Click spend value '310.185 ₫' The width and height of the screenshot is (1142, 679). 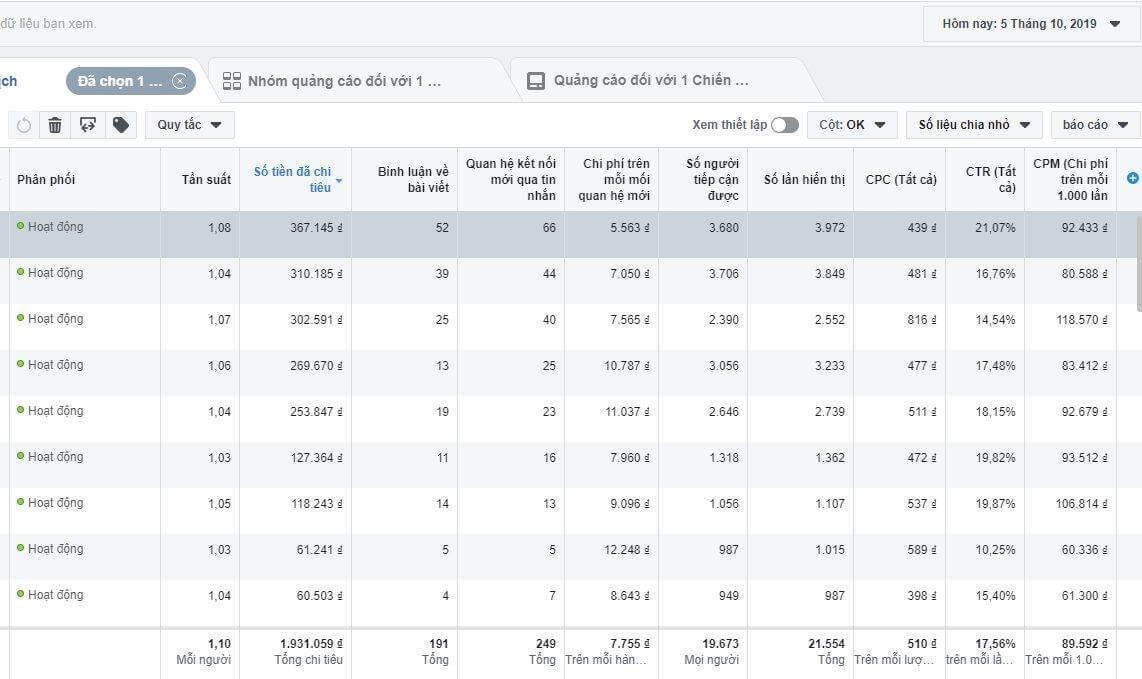click(x=316, y=273)
